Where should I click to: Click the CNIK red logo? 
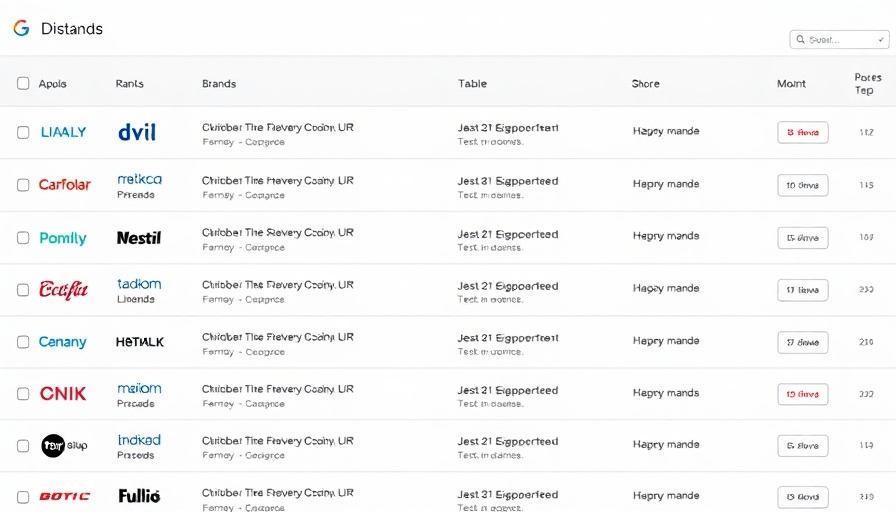click(62, 394)
